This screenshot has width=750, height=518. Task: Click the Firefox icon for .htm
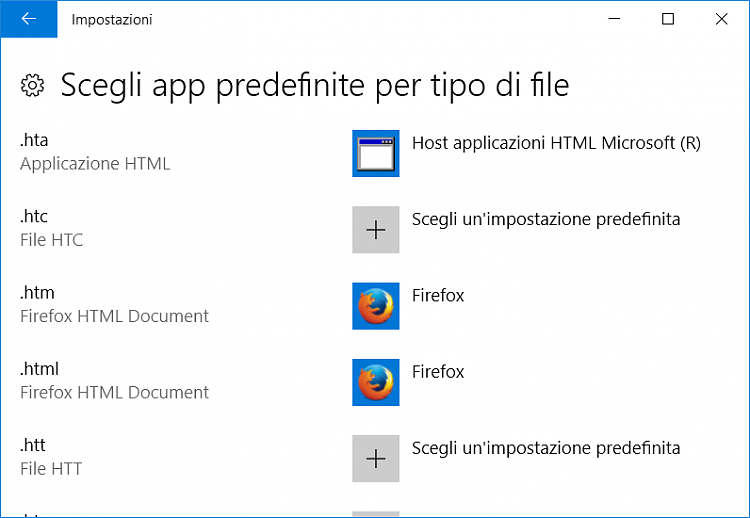pos(376,306)
